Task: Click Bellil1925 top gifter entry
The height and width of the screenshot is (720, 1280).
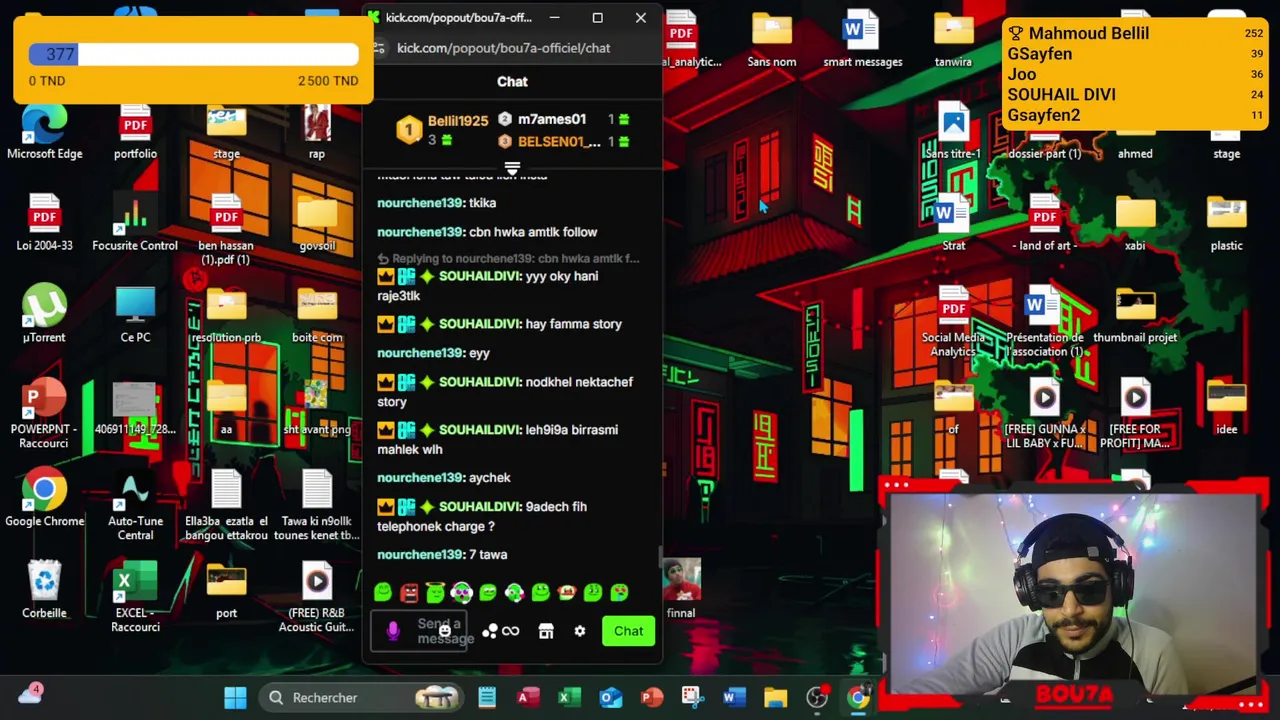Action: (442, 129)
